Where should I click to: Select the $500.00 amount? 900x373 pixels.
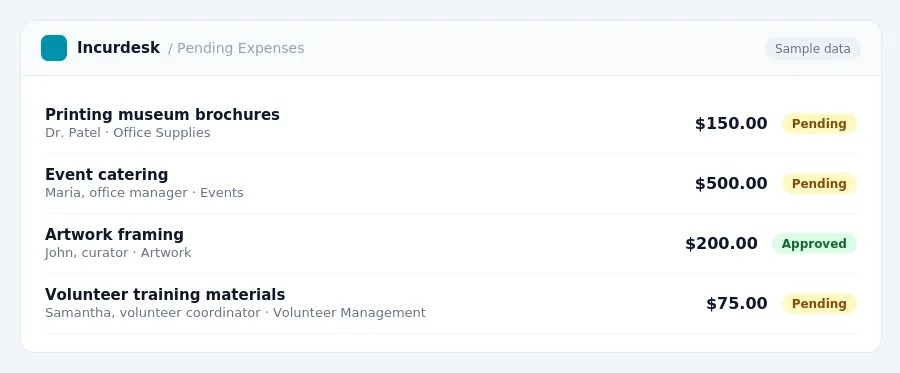coord(731,184)
